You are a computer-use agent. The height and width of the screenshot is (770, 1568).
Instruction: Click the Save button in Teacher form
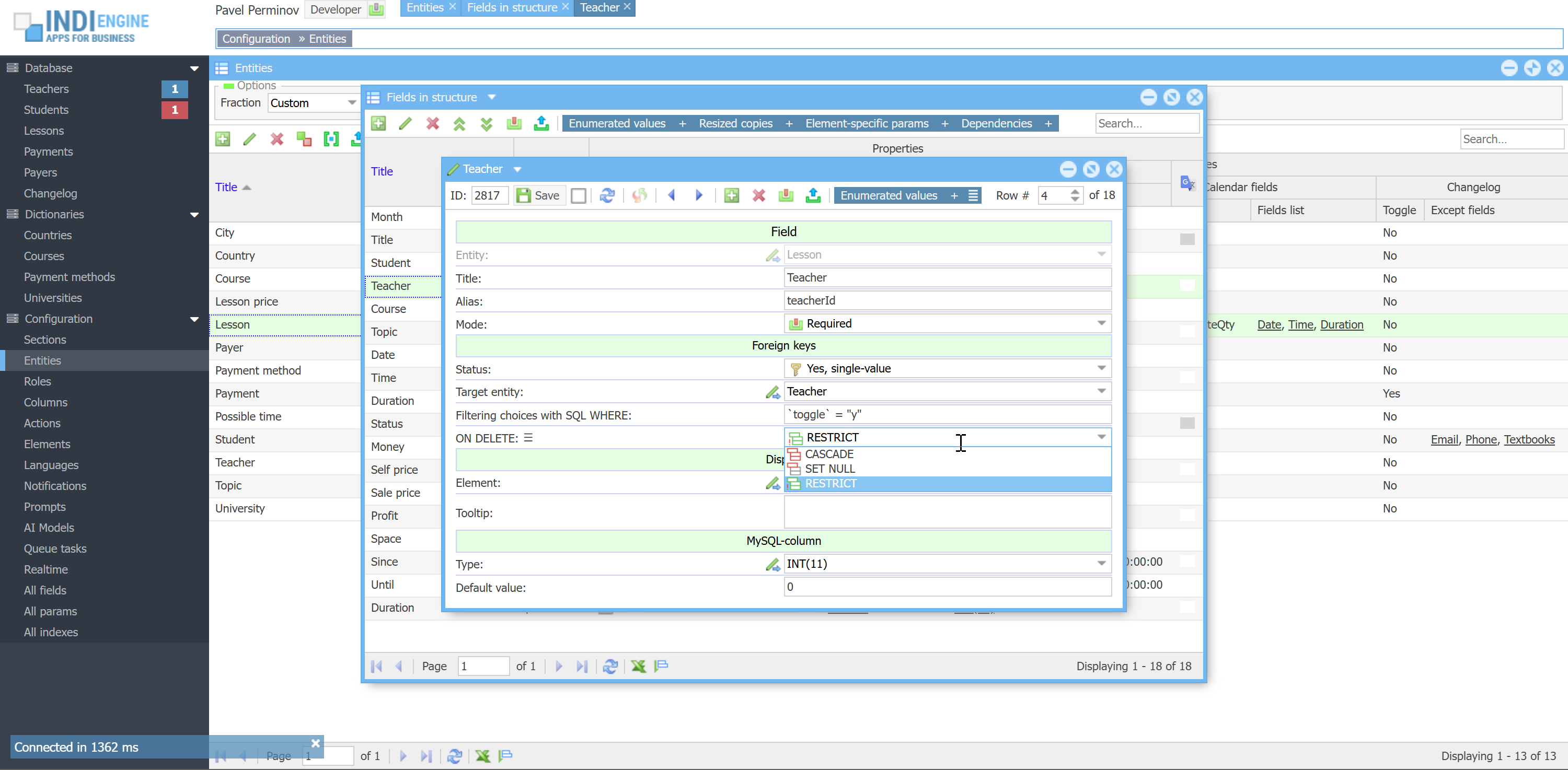[x=539, y=195]
